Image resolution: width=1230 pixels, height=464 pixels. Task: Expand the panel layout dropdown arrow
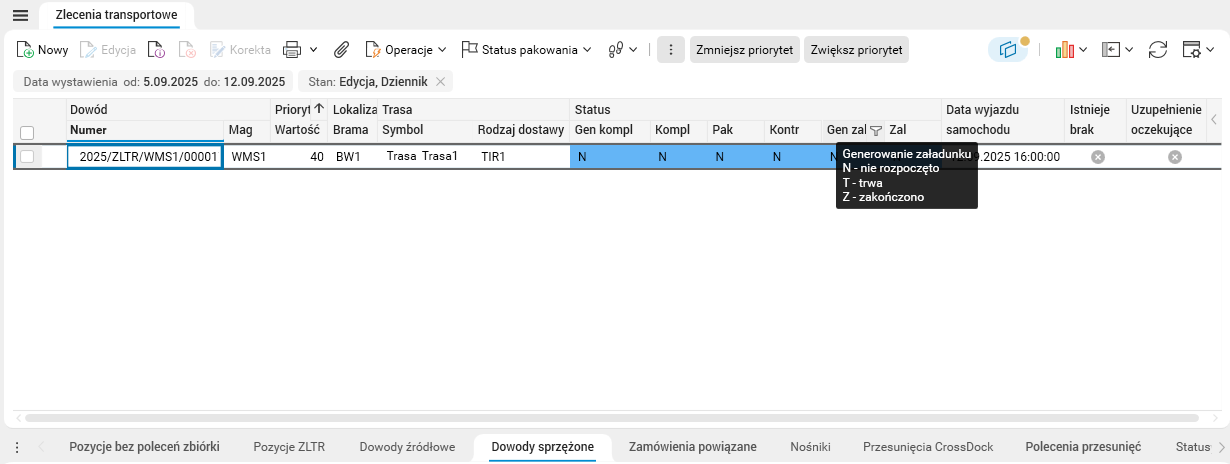(1129, 49)
